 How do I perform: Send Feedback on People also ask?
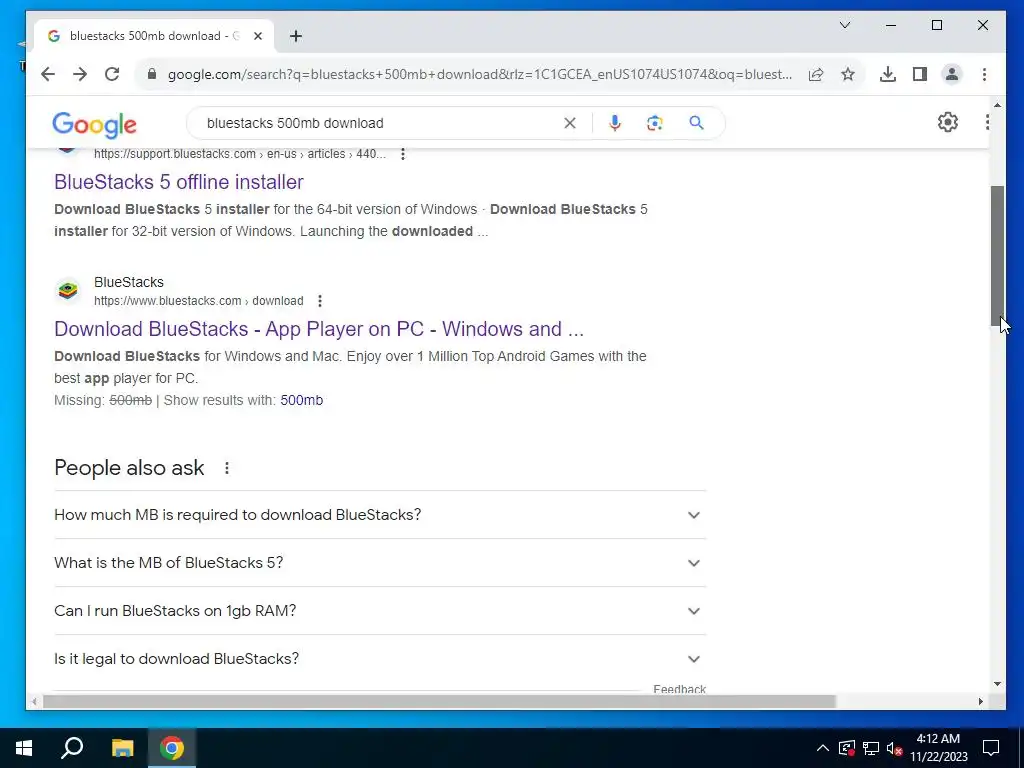[679, 689]
